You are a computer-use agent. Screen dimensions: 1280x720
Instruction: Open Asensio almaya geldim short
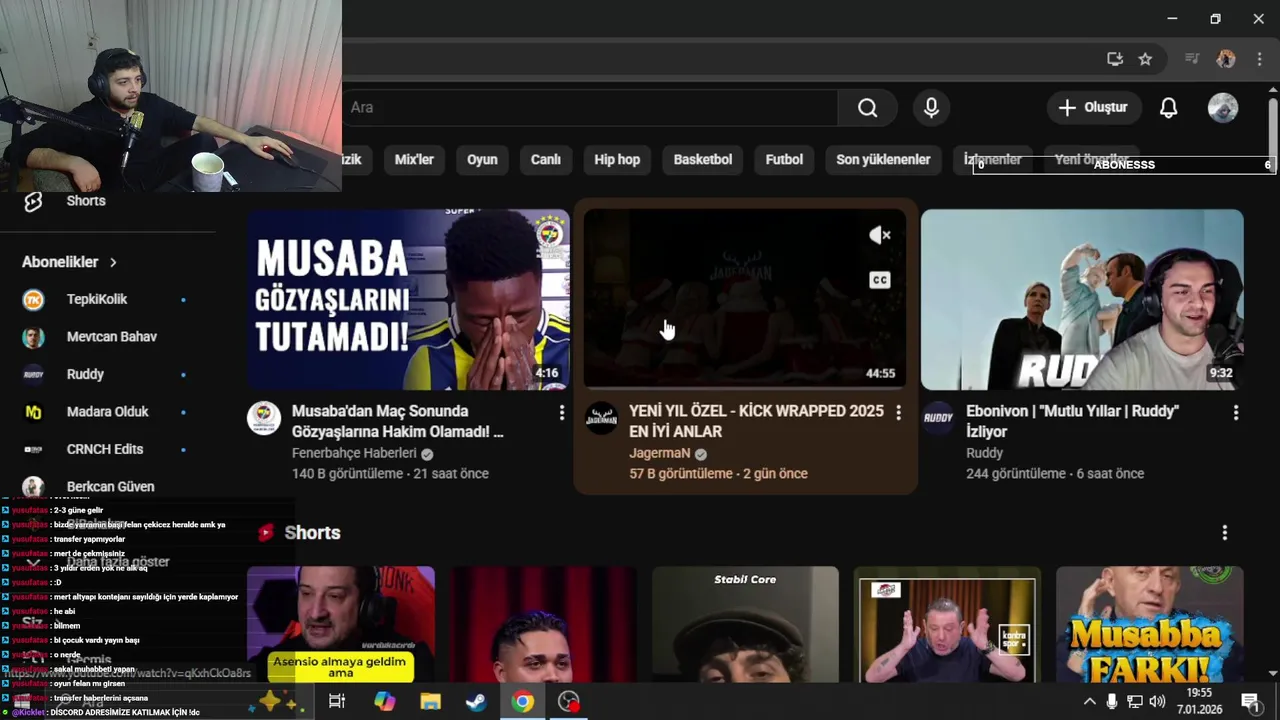pos(341,625)
